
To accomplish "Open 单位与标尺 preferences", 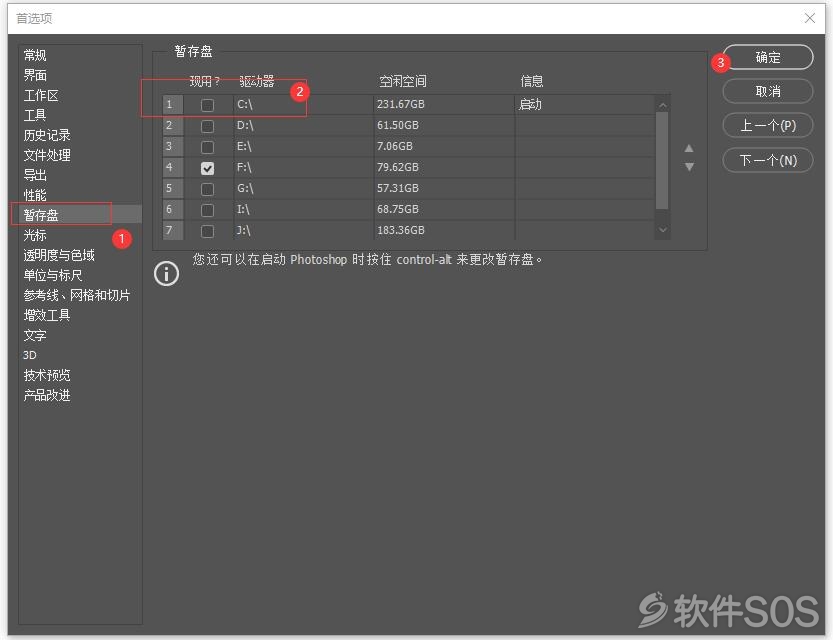I will click(53, 275).
